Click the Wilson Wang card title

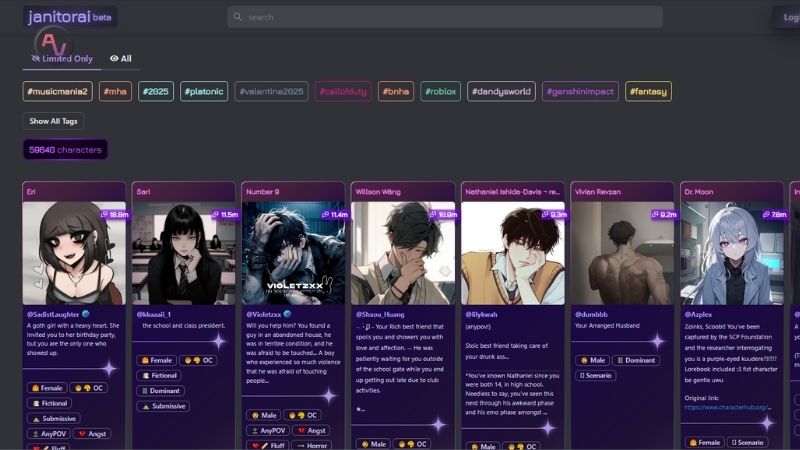[378, 192]
